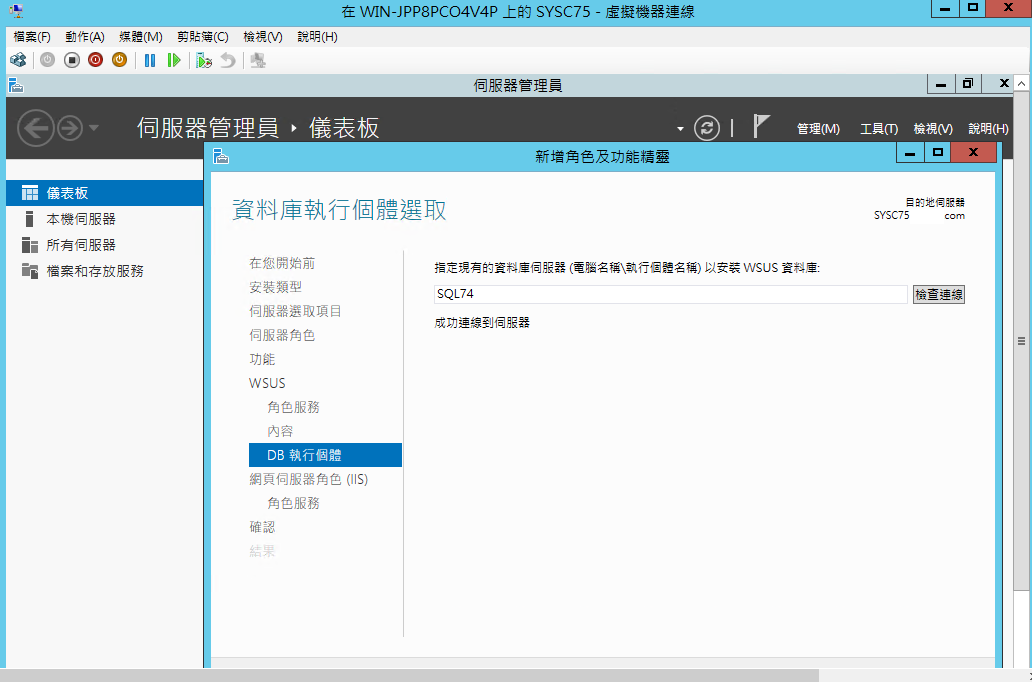Open 儀表板 from the sidebar

[105, 193]
